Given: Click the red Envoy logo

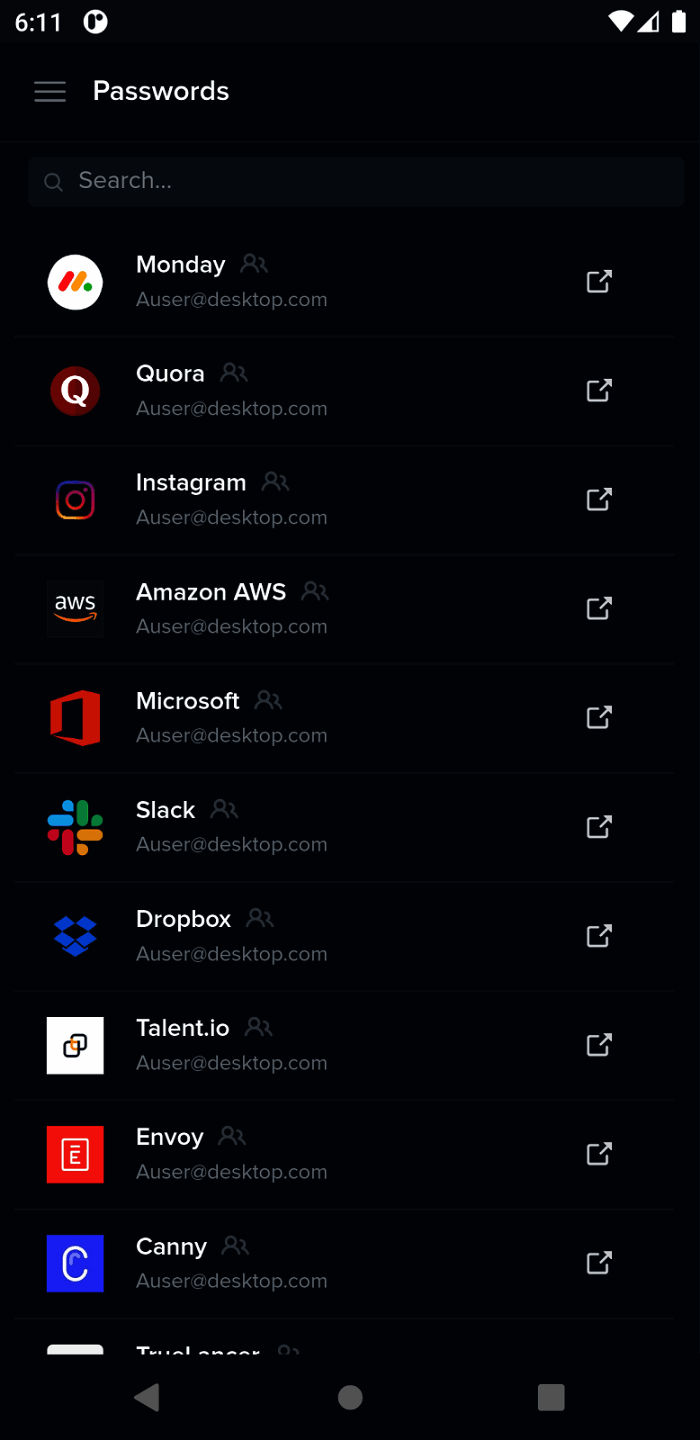Looking at the screenshot, I should tap(75, 1154).
